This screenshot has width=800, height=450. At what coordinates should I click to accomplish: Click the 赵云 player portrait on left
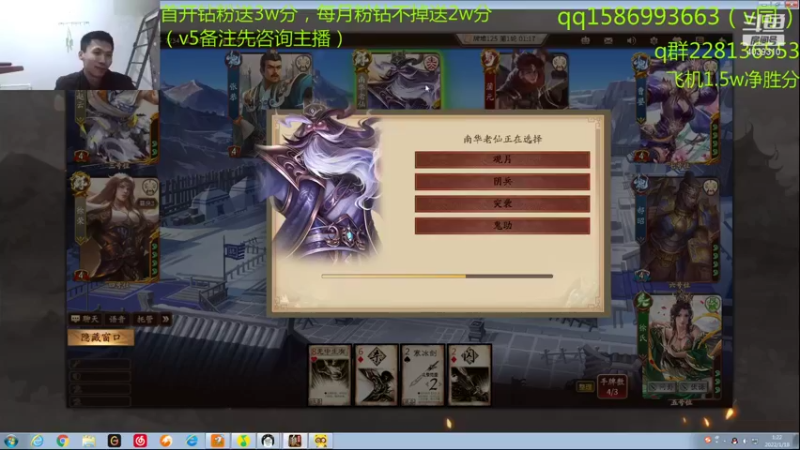click(x=113, y=128)
